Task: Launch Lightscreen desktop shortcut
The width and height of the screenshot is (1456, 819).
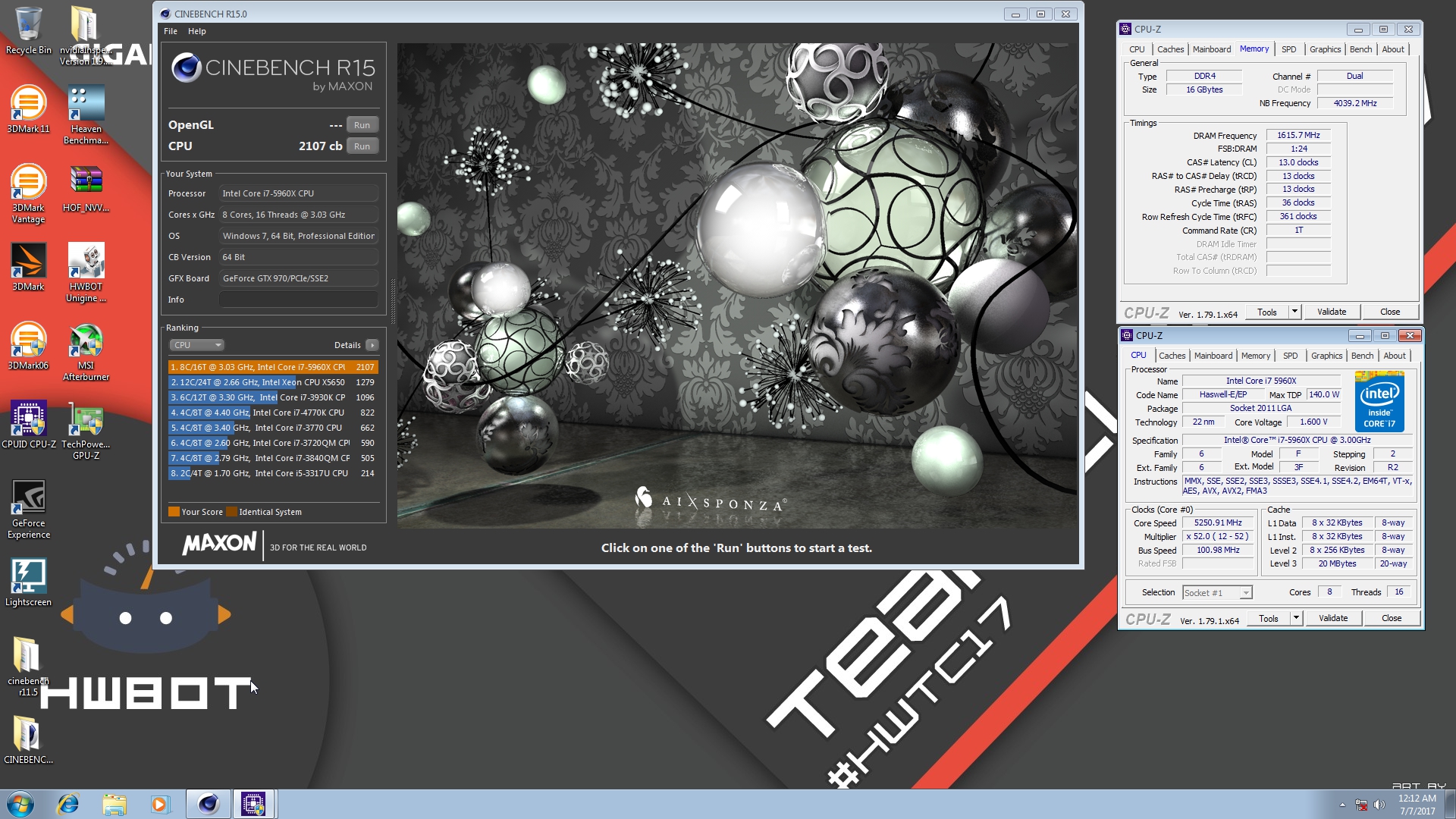Action: [x=28, y=582]
